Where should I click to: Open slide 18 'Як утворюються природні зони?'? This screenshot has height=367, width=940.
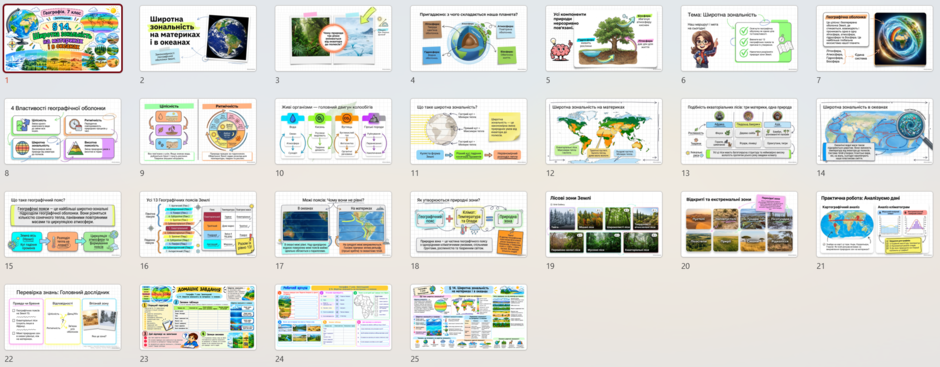point(469,224)
